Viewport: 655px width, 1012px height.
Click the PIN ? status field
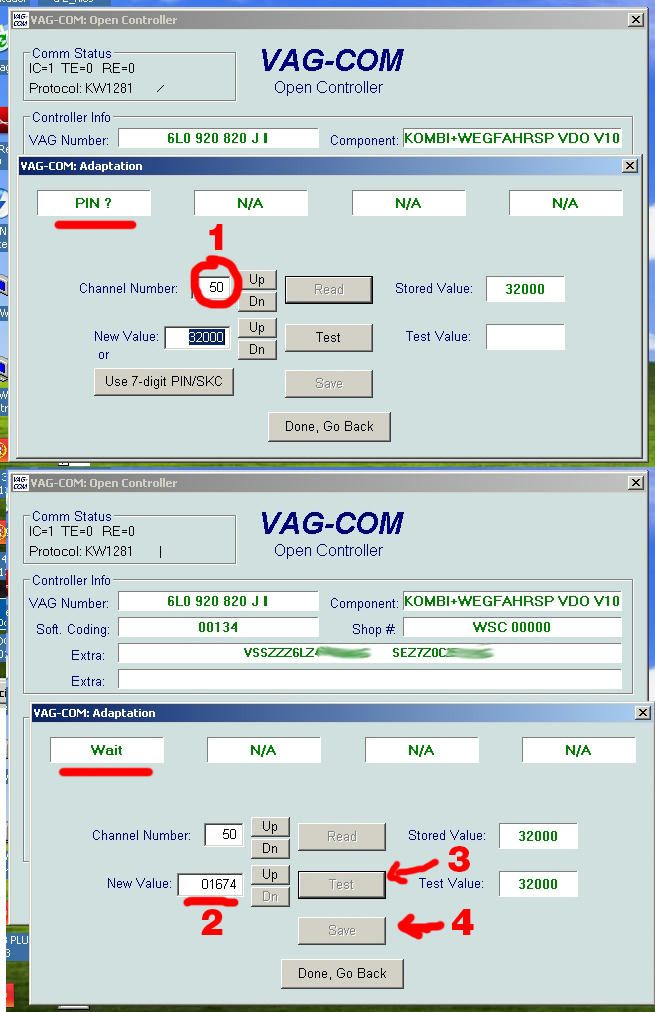pos(94,203)
